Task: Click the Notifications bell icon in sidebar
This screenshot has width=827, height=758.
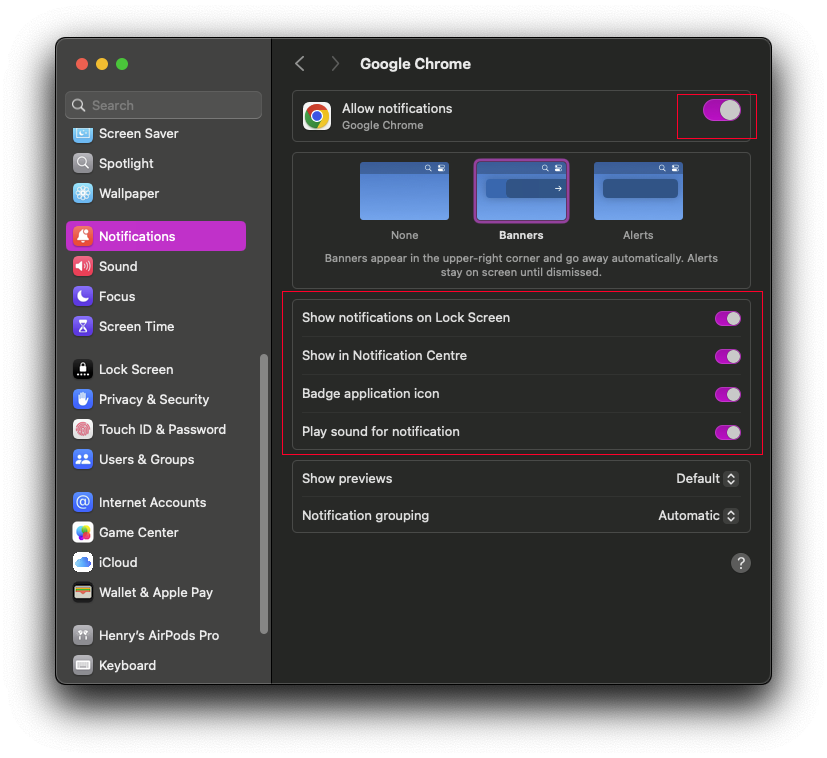Action: pos(83,236)
